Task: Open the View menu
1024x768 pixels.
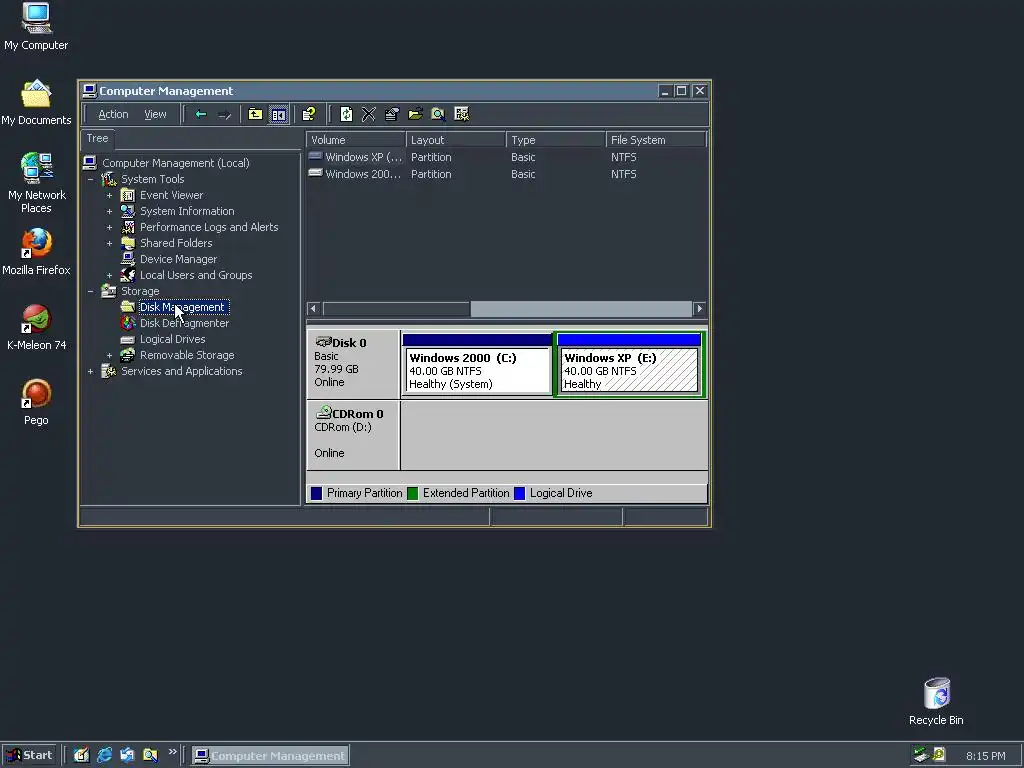Action: [x=155, y=114]
